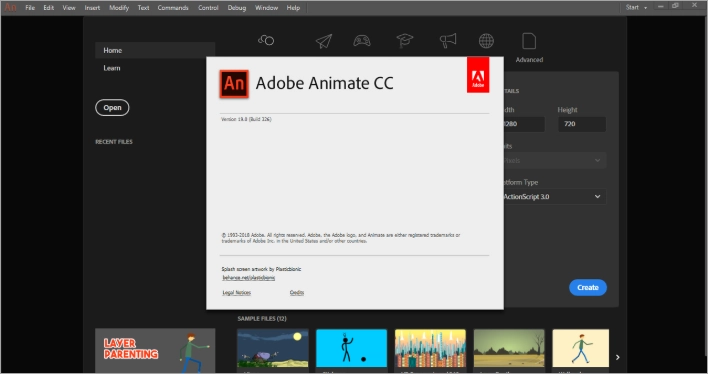
Task: Go to the Home tab
Action: (155, 50)
